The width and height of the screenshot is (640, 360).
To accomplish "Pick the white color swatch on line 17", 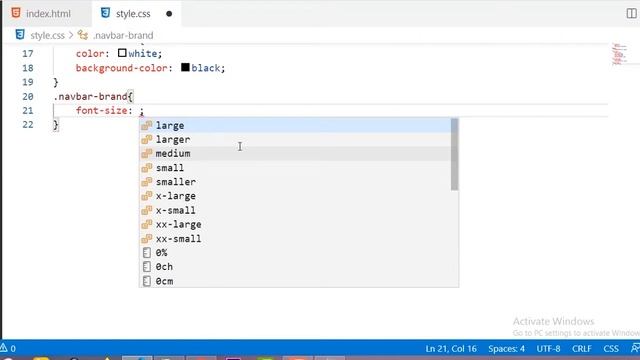I will (122, 53).
